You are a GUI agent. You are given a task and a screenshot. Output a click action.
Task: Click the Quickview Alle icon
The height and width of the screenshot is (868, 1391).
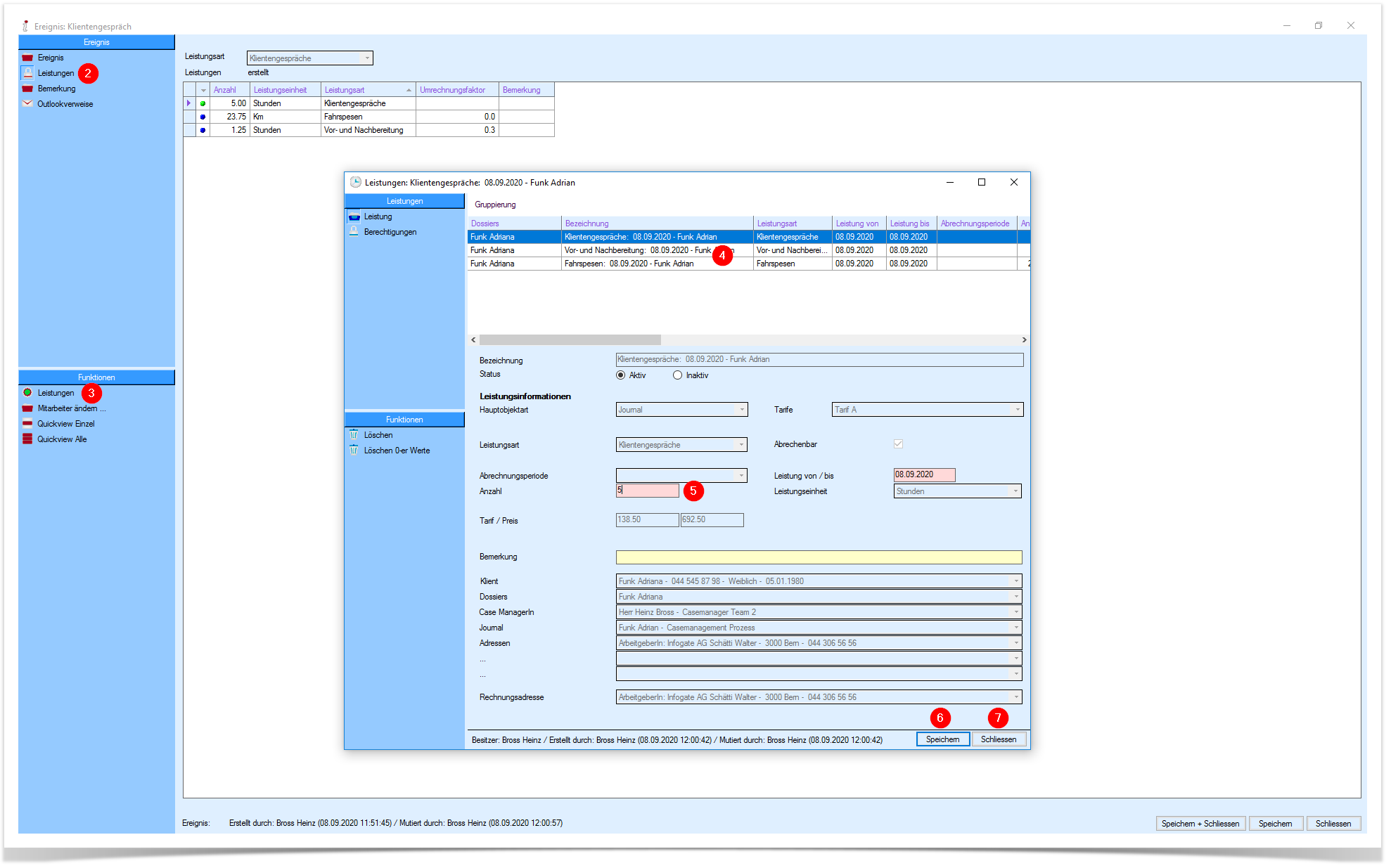click(x=27, y=439)
